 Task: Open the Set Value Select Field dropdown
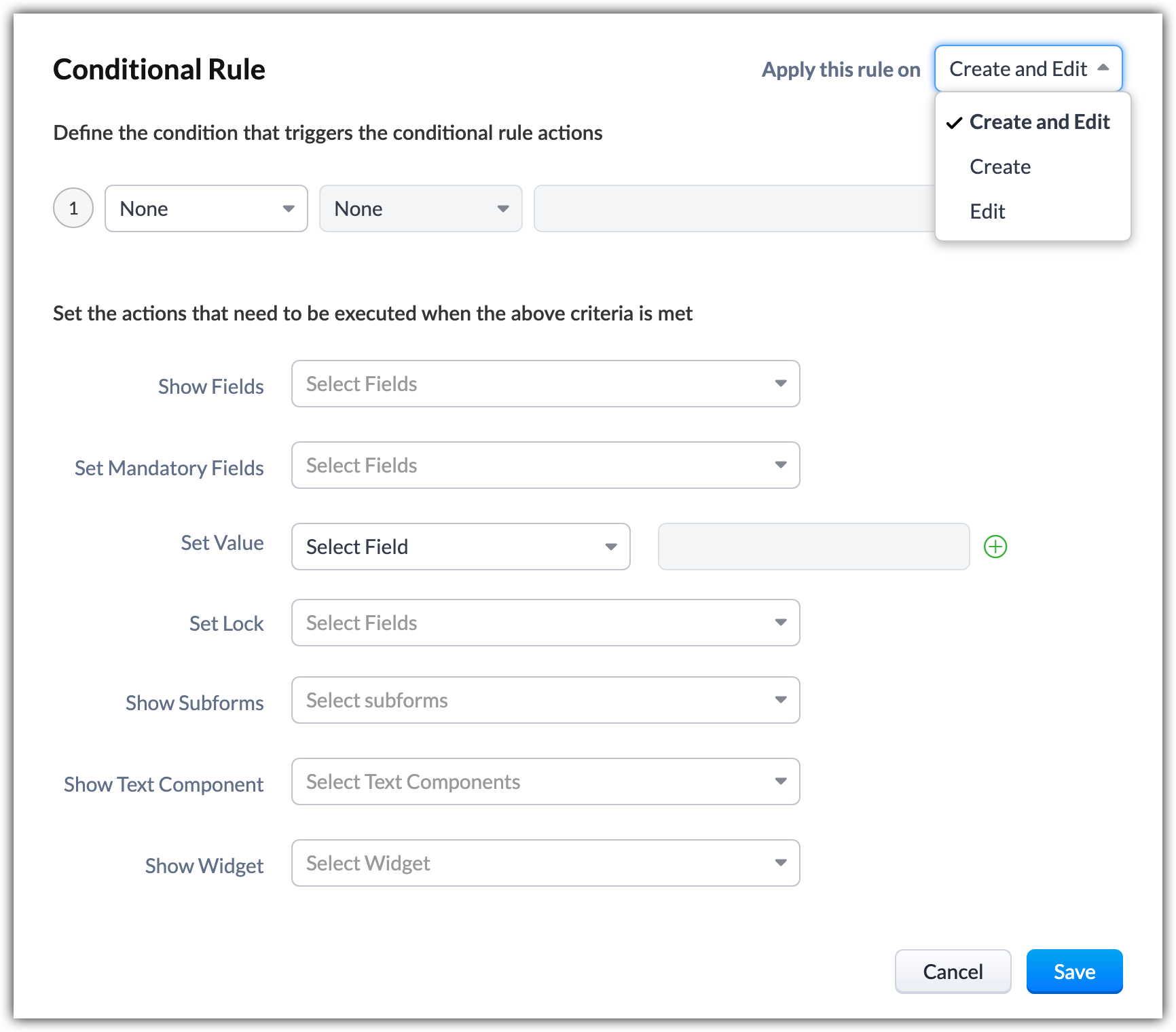tap(460, 547)
